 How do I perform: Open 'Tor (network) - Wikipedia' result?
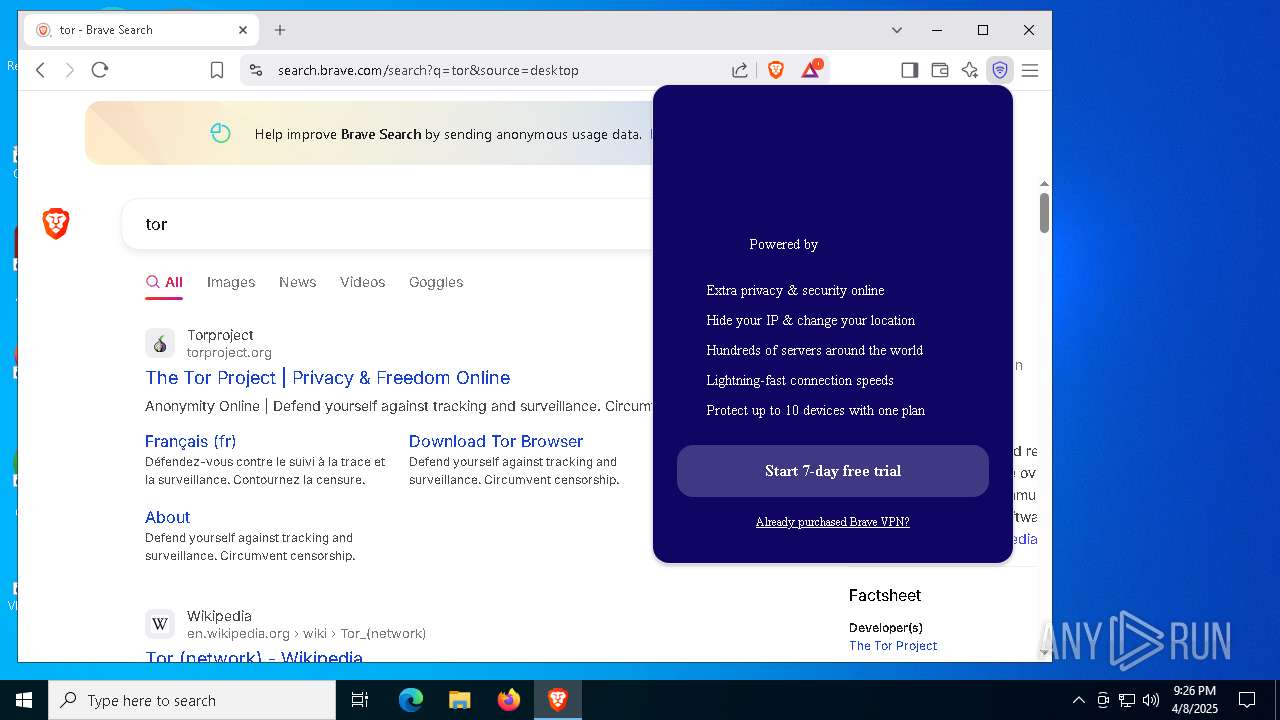coord(254,657)
